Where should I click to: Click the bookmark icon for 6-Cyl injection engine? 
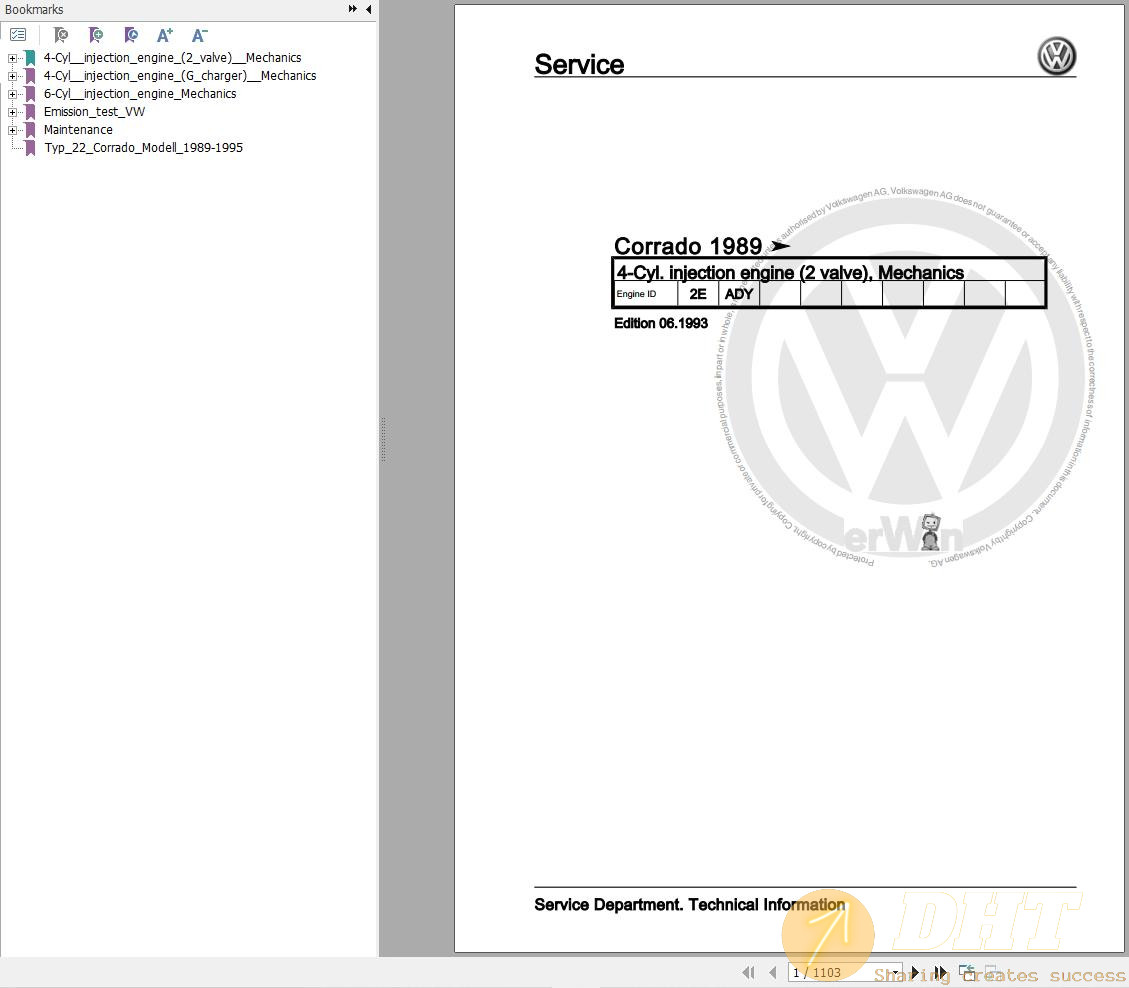point(30,94)
